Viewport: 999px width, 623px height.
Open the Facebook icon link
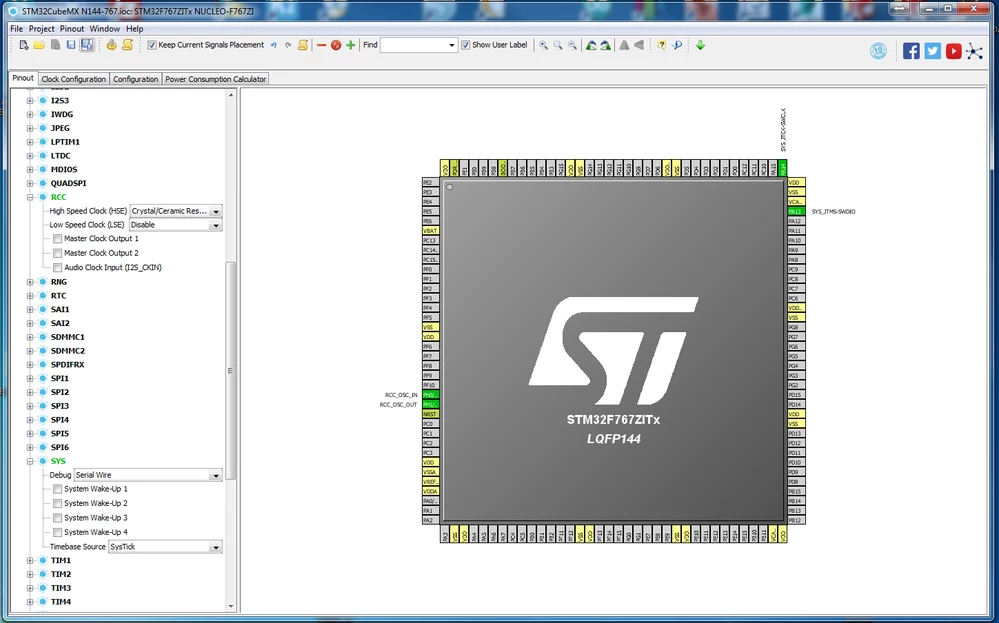click(911, 51)
